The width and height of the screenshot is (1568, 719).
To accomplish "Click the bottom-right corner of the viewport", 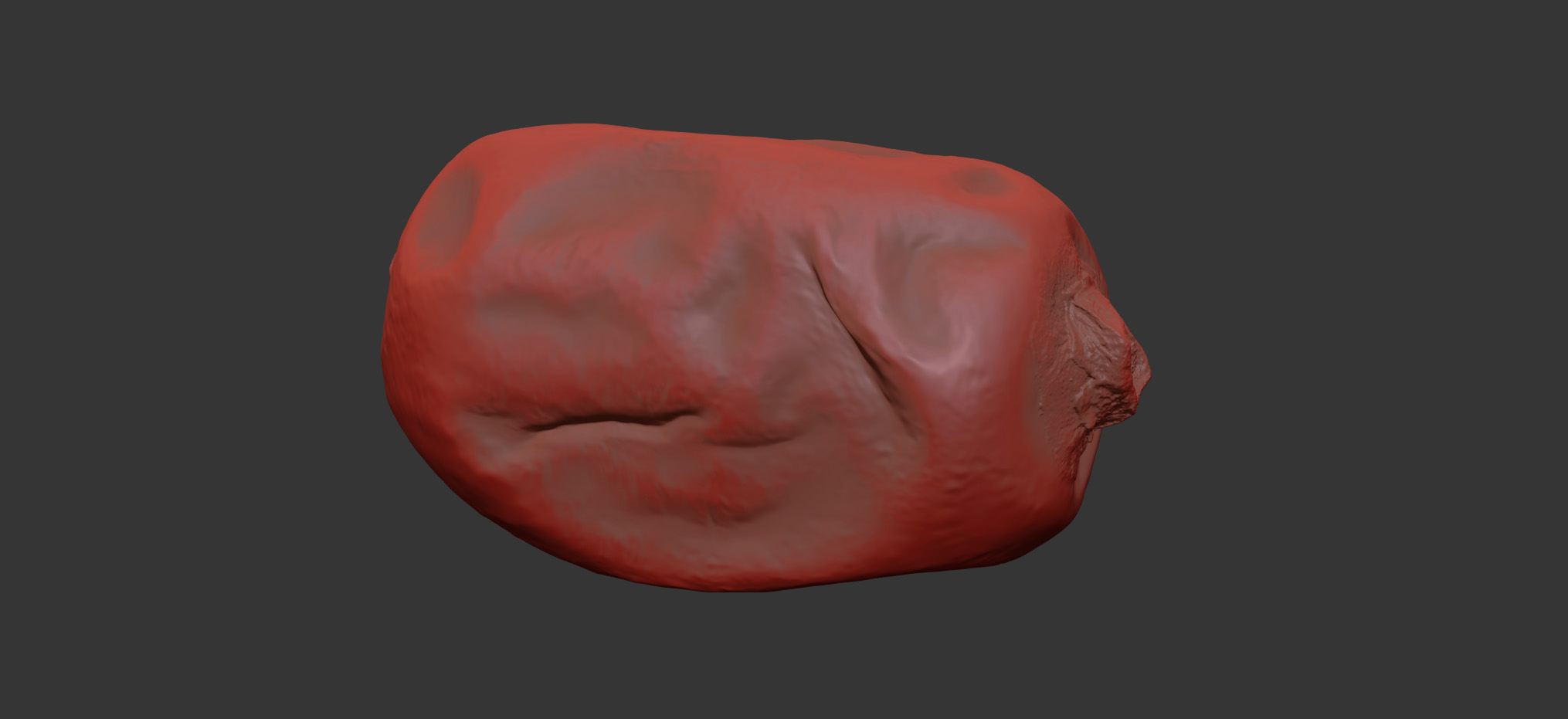I will click(1564, 715).
